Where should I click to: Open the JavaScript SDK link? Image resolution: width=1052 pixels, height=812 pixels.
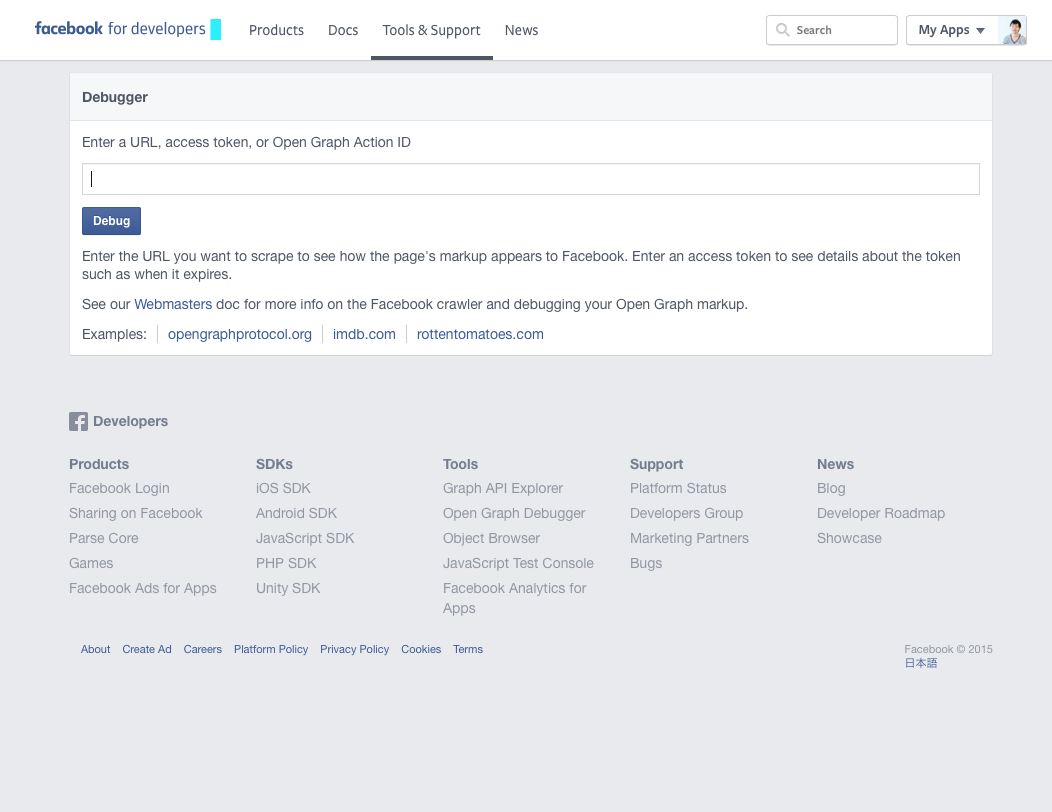coord(305,538)
